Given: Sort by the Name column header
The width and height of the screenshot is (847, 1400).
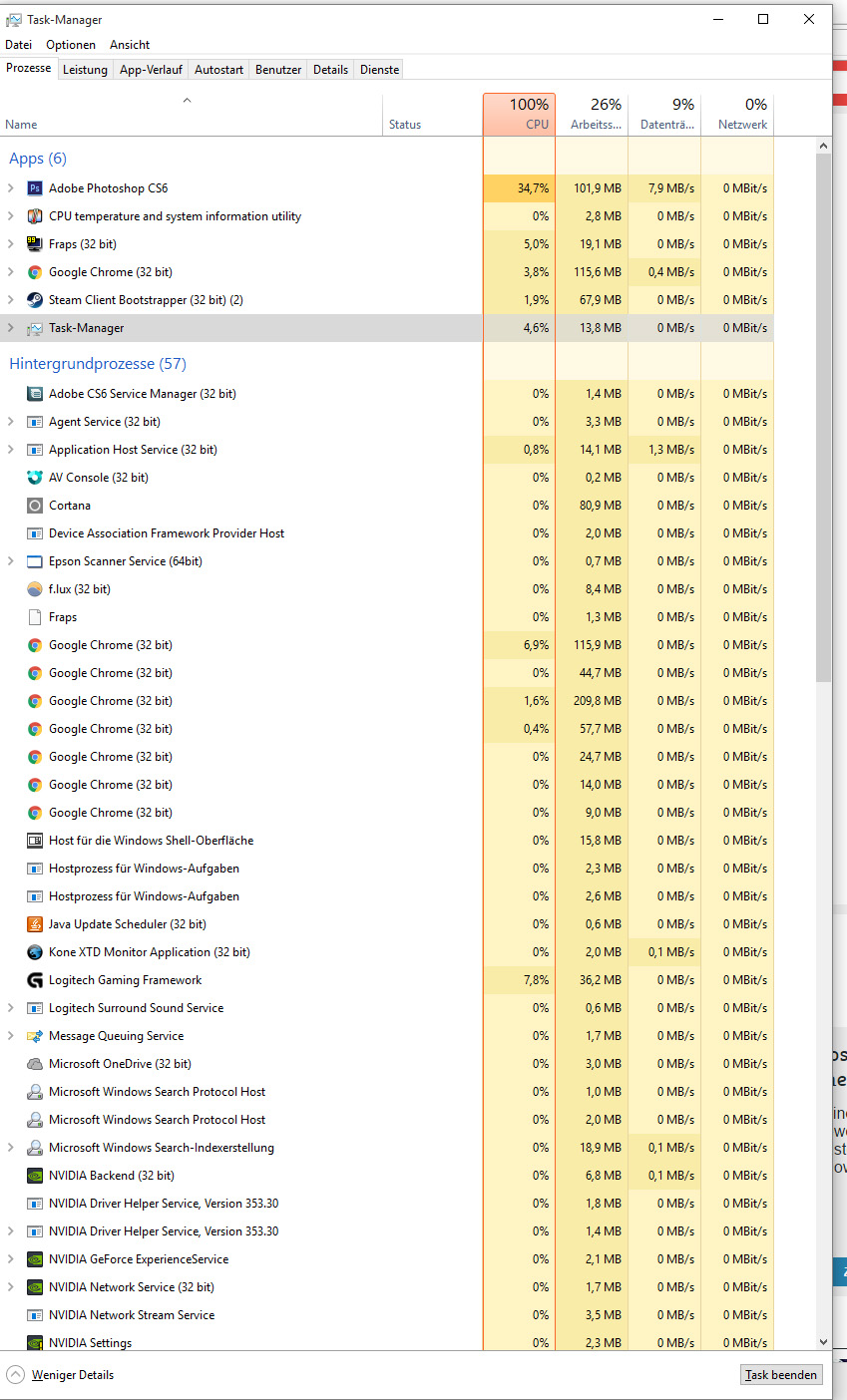Looking at the screenshot, I should pyautogui.click(x=192, y=115).
